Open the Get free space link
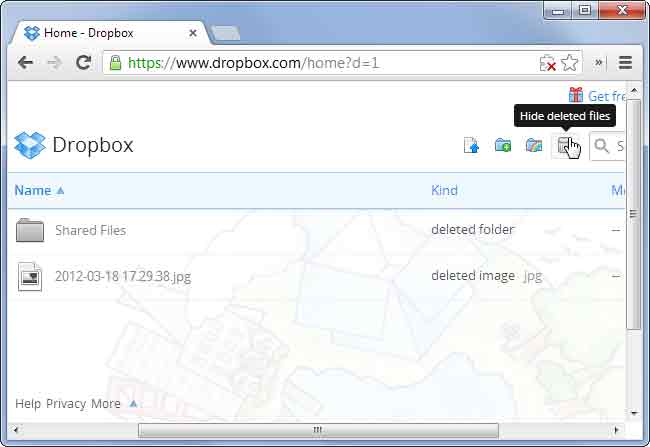The height and width of the screenshot is (447, 650). tap(606, 96)
